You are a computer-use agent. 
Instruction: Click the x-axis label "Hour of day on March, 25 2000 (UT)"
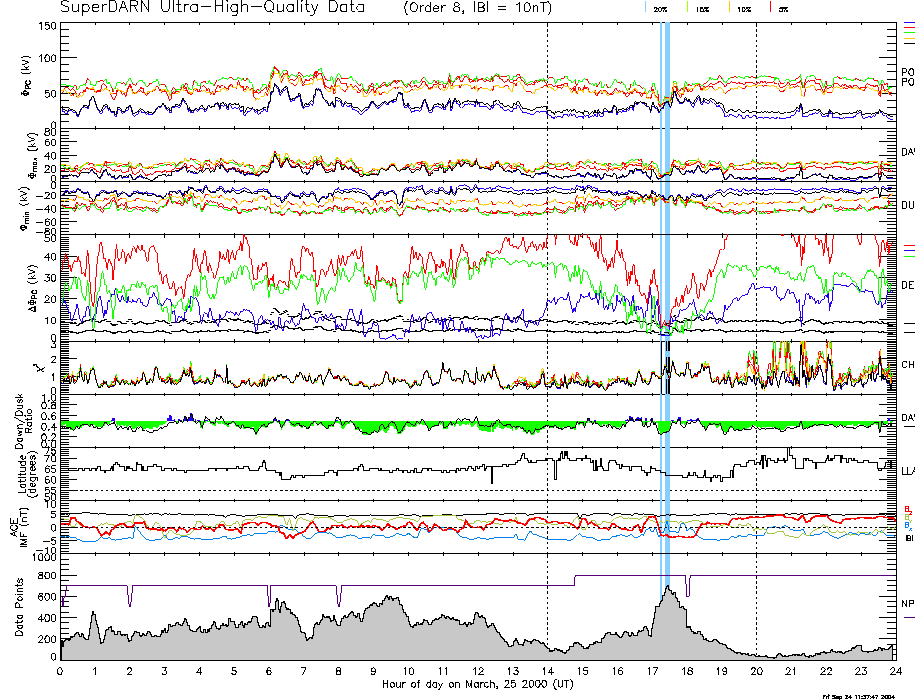click(477, 685)
